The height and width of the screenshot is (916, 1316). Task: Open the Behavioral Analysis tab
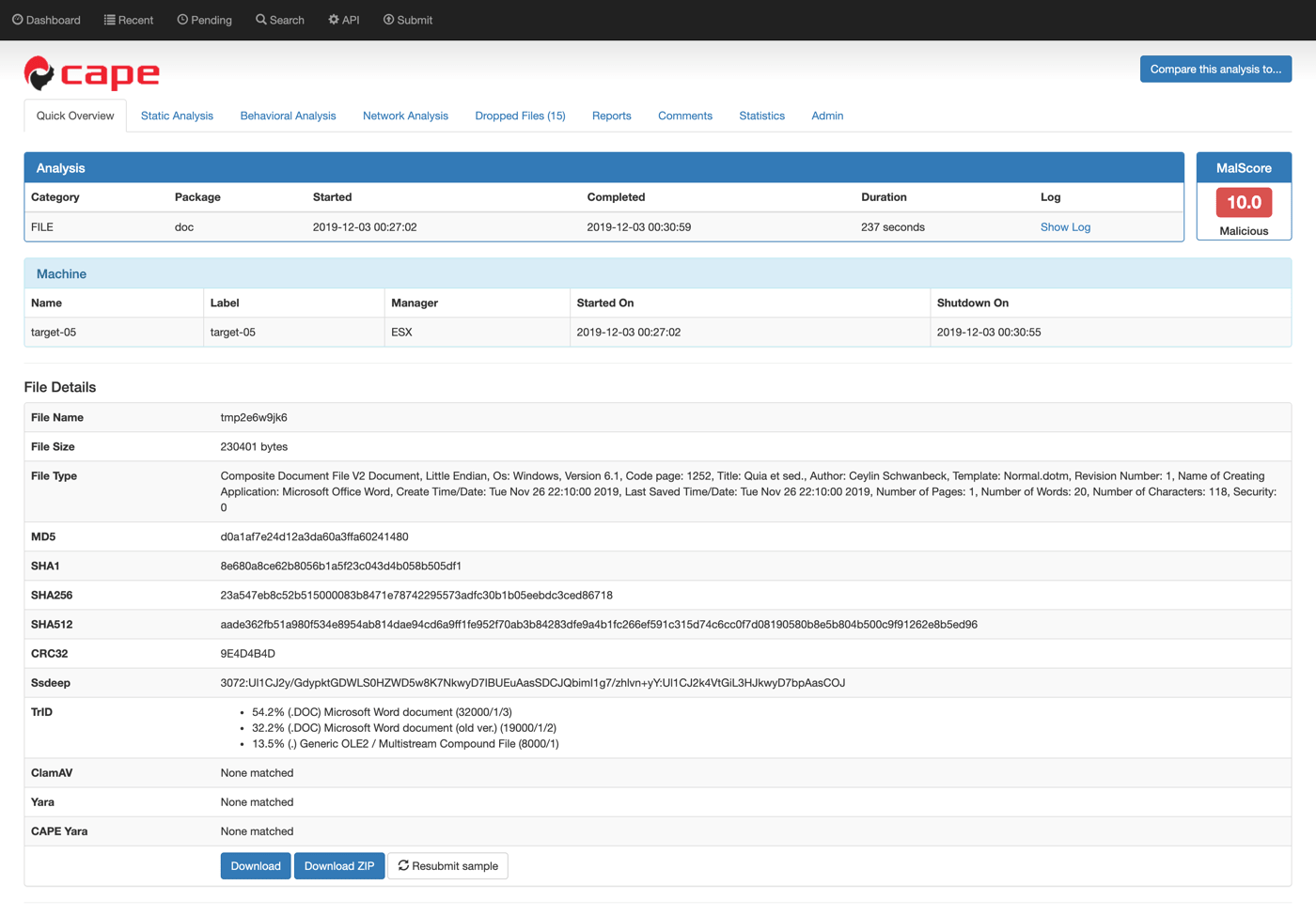click(x=288, y=116)
